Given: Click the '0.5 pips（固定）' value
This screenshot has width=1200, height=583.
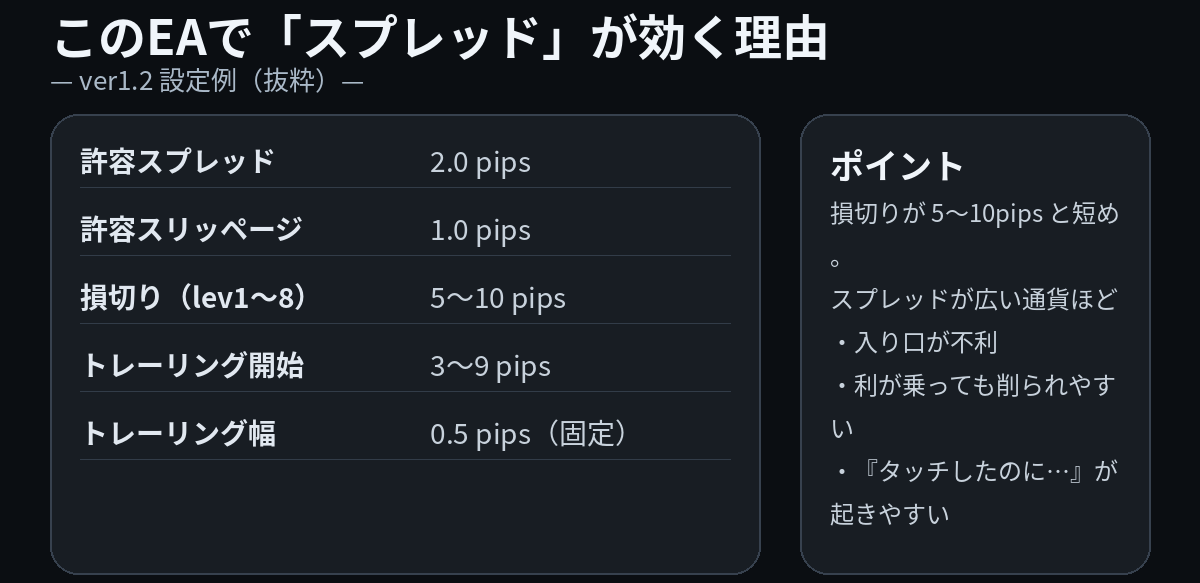Looking at the screenshot, I should pyautogui.click(x=531, y=434).
